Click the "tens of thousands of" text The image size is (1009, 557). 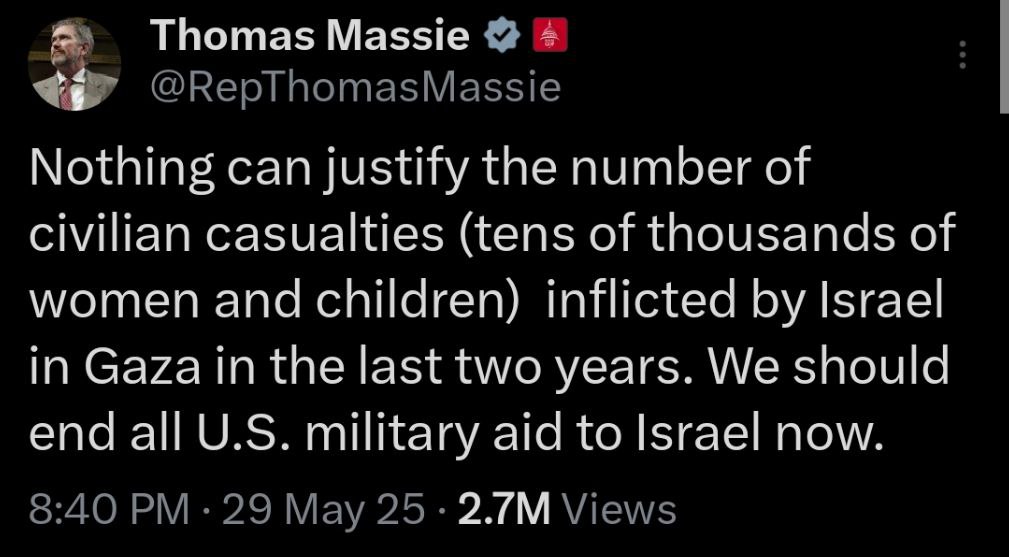click(x=707, y=233)
